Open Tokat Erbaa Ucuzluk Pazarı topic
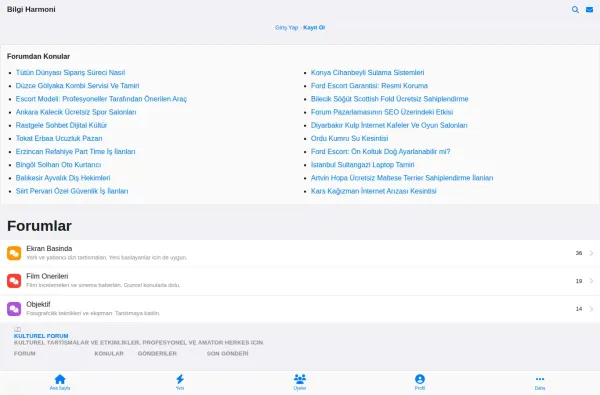This screenshot has height=395, width=600. (x=59, y=138)
